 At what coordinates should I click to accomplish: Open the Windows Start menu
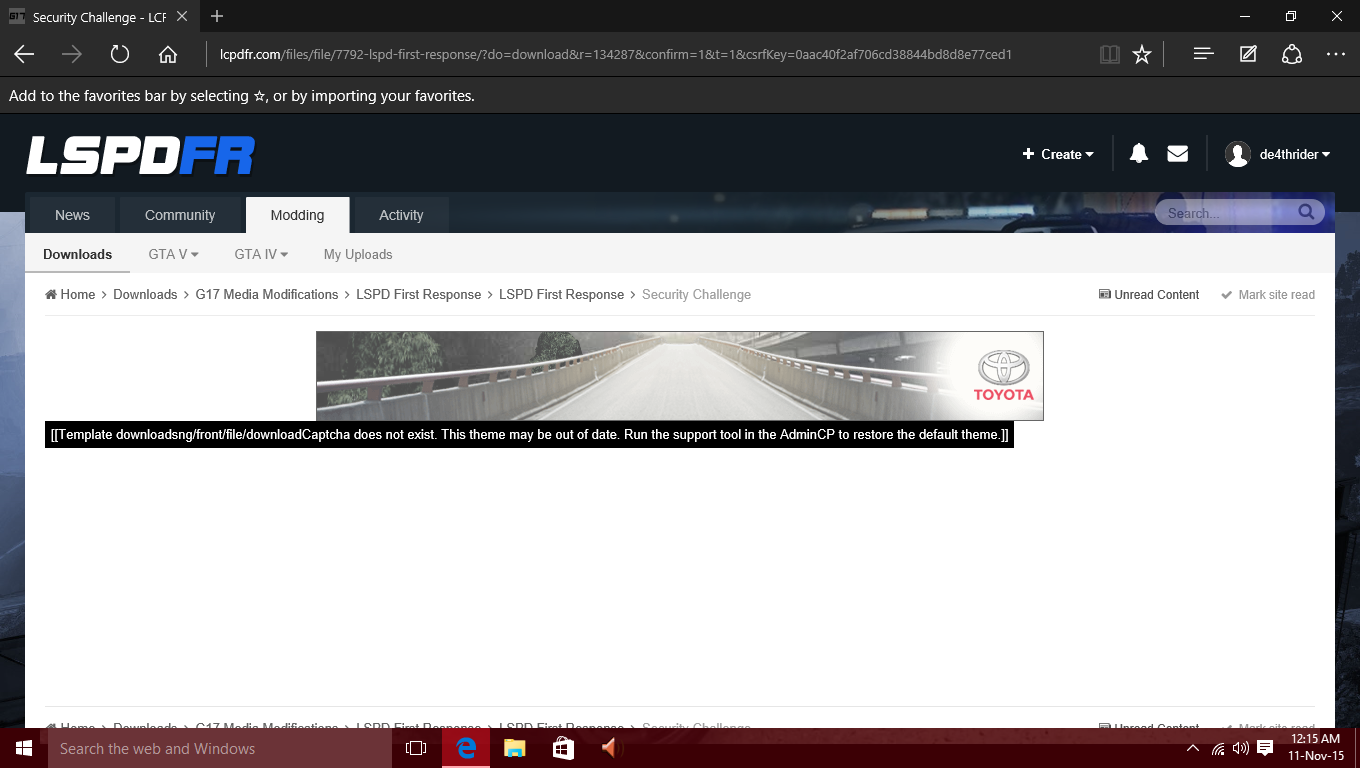click(24, 748)
